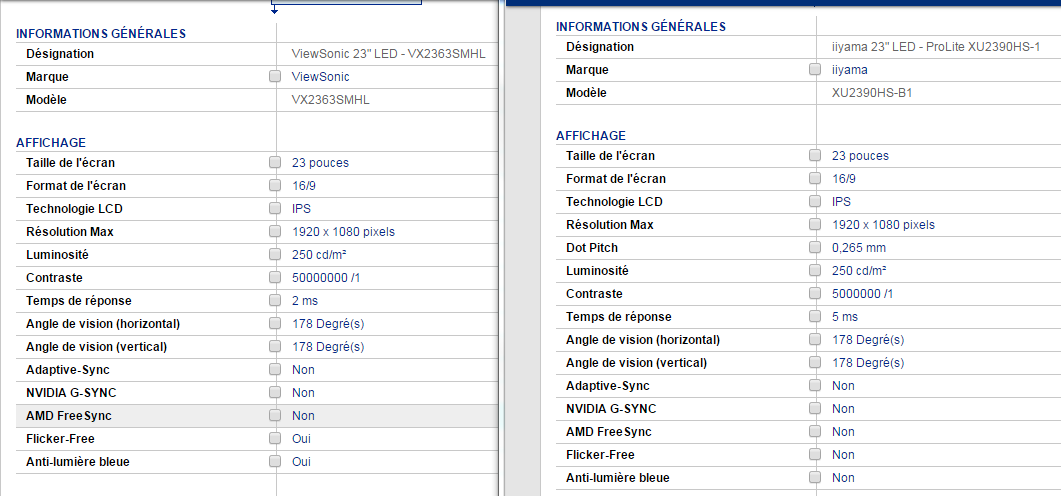Image resolution: width=1061 pixels, height=496 pixels.
Task: Click the ViewSonic brand name value
Action: point(320,77)
